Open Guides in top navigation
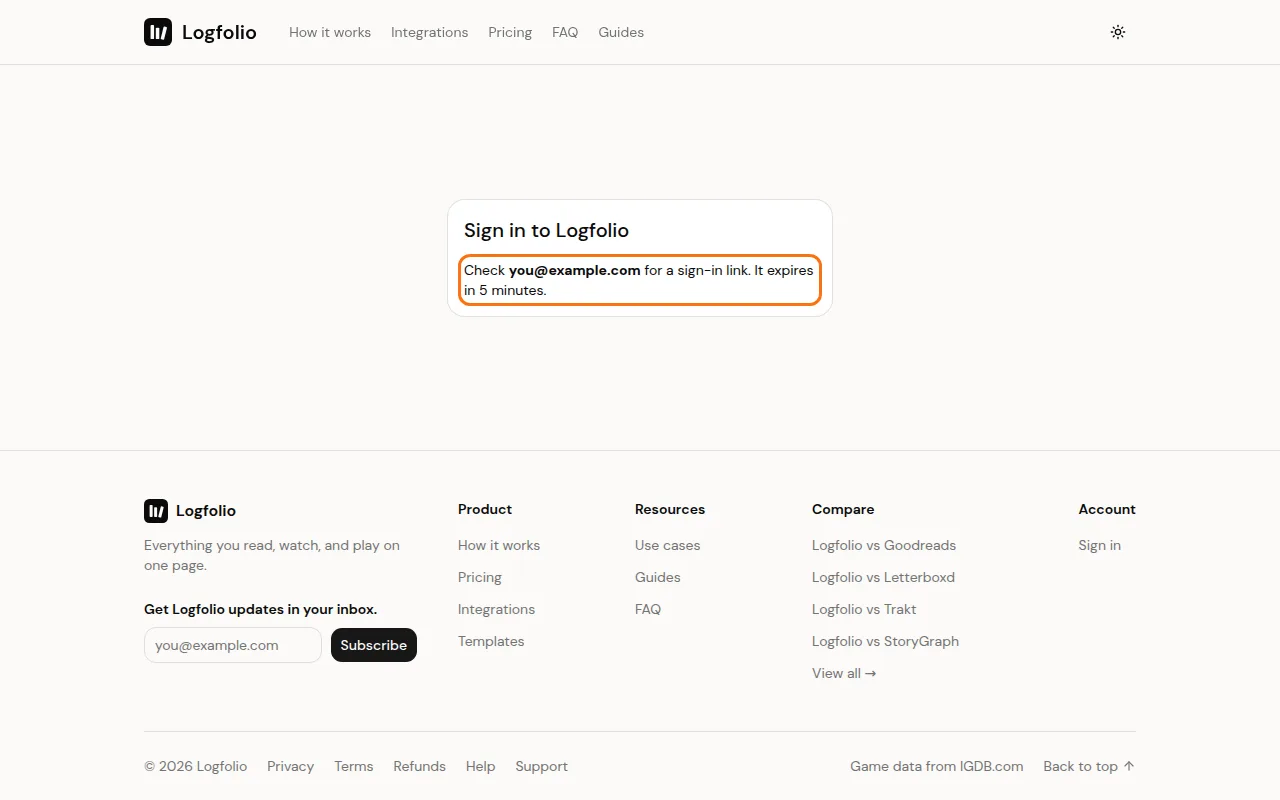1280x800 pixels. pos(621,32)
